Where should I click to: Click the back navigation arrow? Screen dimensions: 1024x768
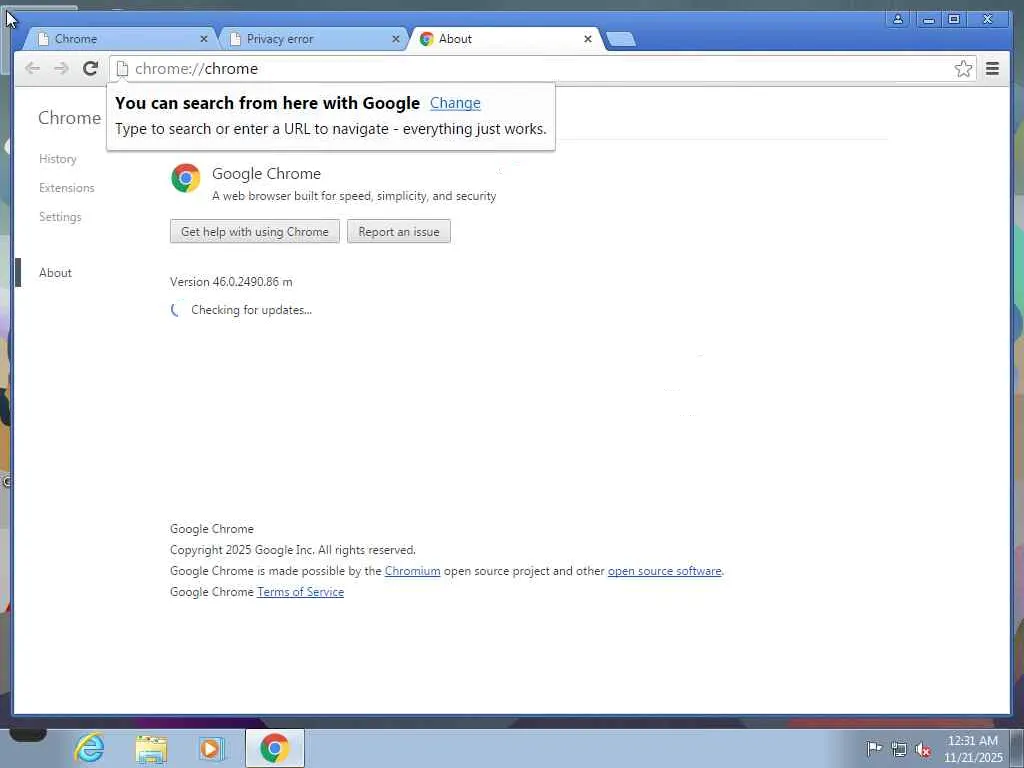tap(32, 69)
